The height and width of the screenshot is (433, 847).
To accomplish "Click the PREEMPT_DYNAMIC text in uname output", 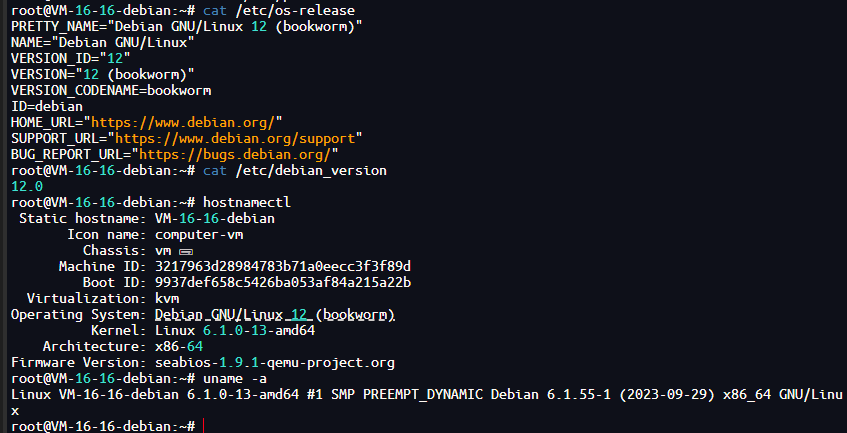I will [423, 395].
